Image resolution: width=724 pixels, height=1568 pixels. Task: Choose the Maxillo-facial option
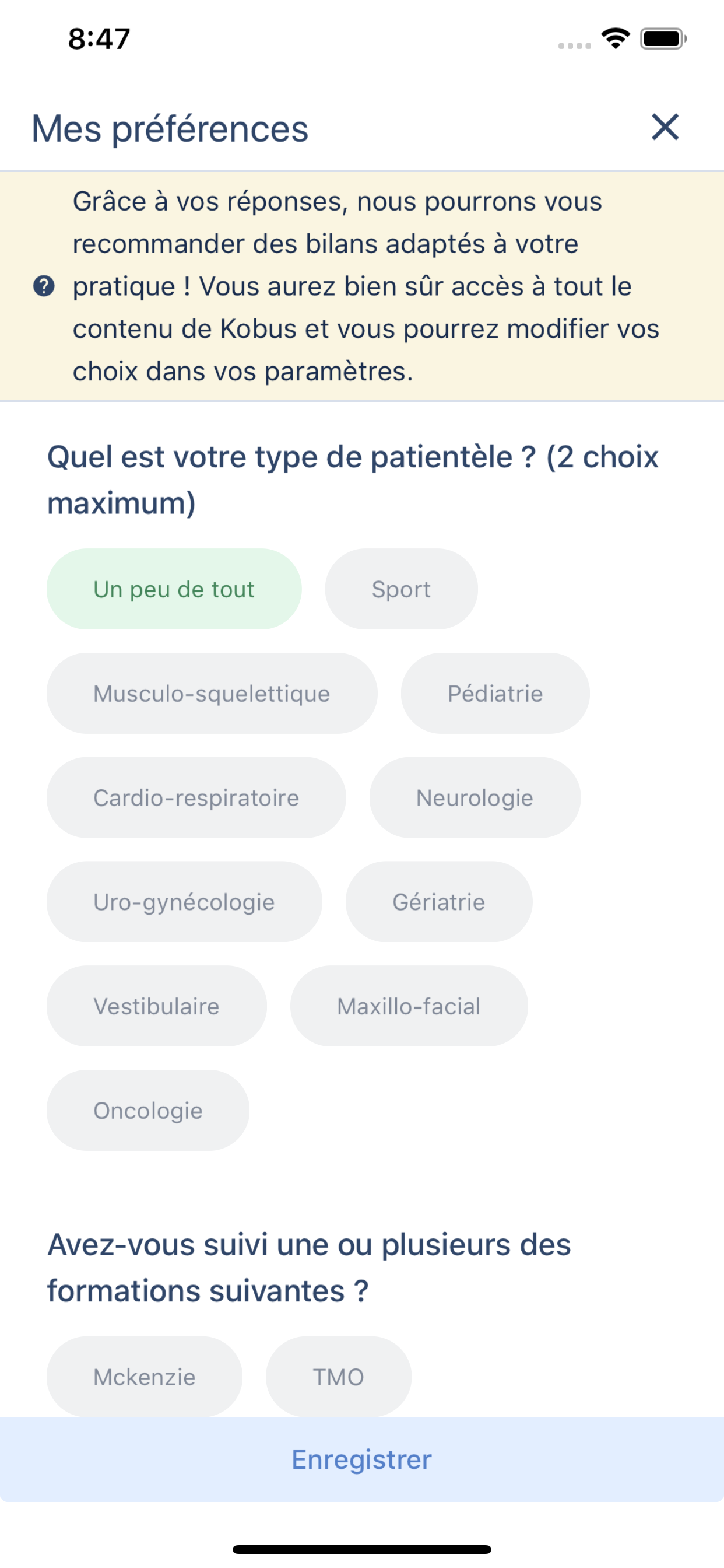(409, 1006)
